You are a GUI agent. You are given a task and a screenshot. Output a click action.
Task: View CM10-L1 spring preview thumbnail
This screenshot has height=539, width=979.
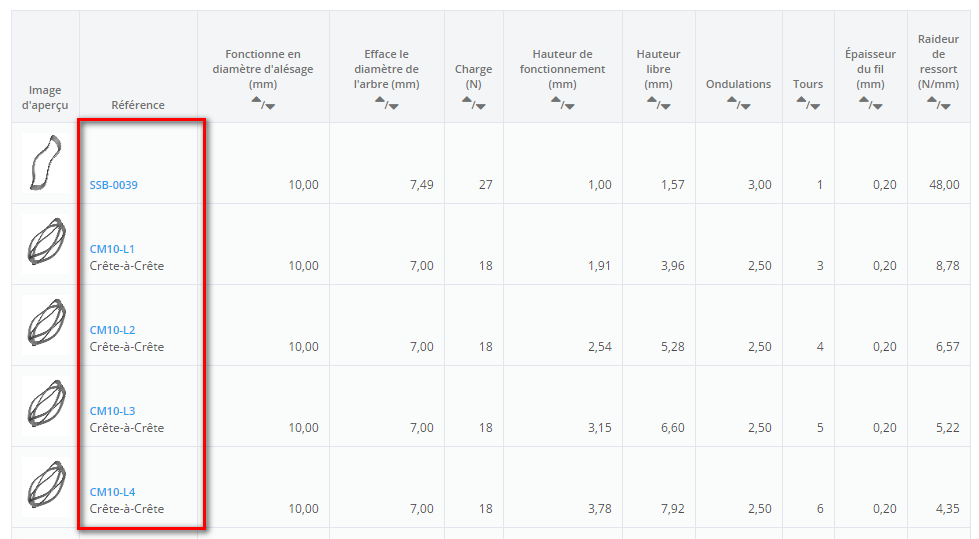46,242
